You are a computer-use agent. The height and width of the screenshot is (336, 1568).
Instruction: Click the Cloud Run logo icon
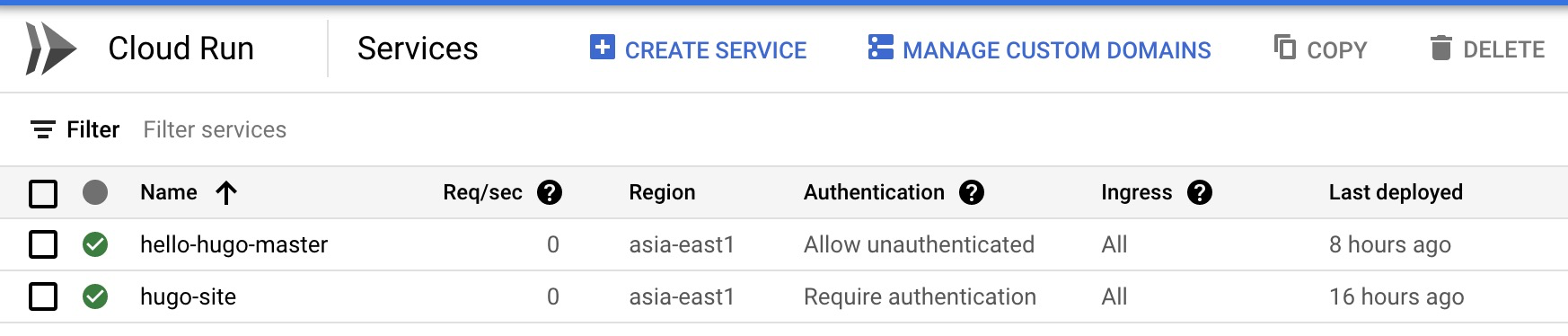(51, 49)
